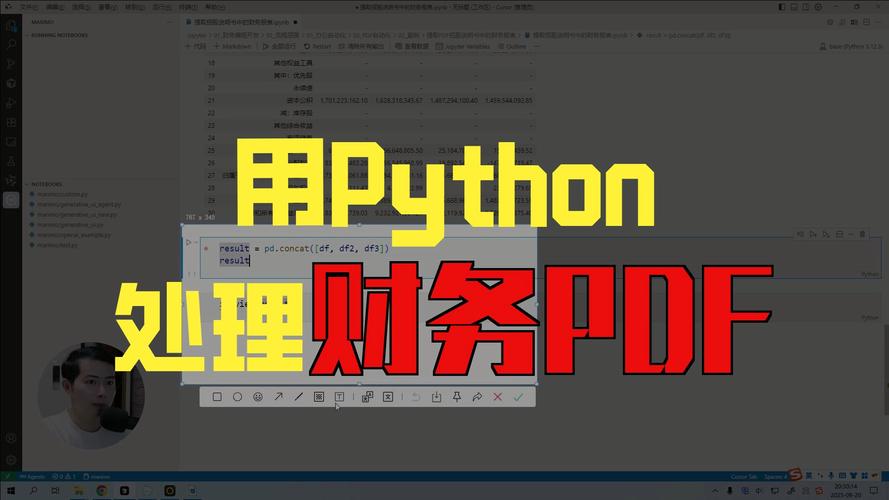The height and width of the screenshot is (500, 889).
Task: Click the cell language label Python
Action: [870, 274]
